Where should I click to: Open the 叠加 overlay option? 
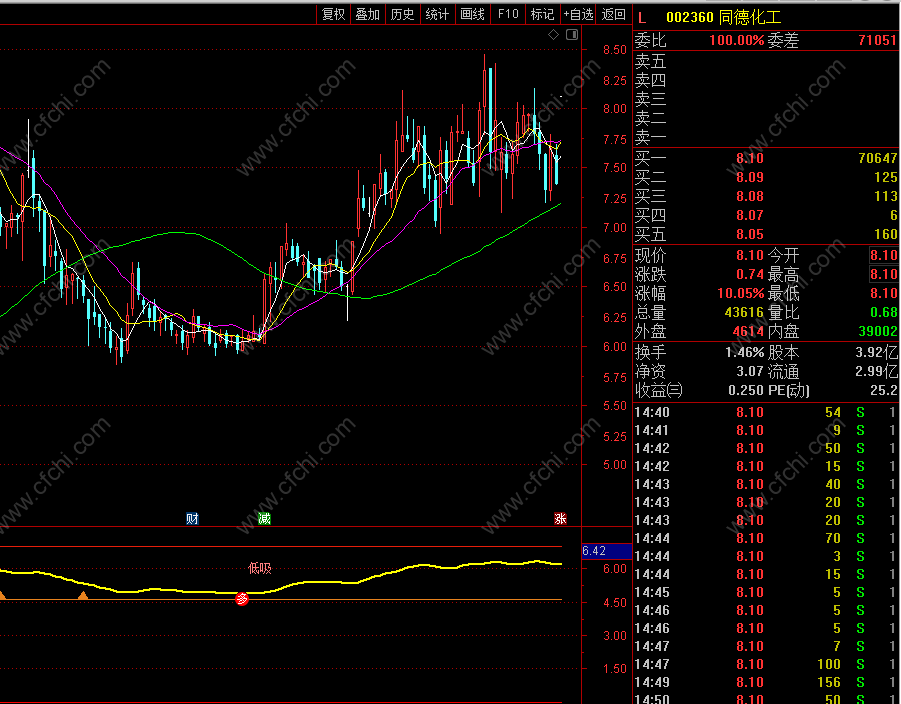pos(368,14)
